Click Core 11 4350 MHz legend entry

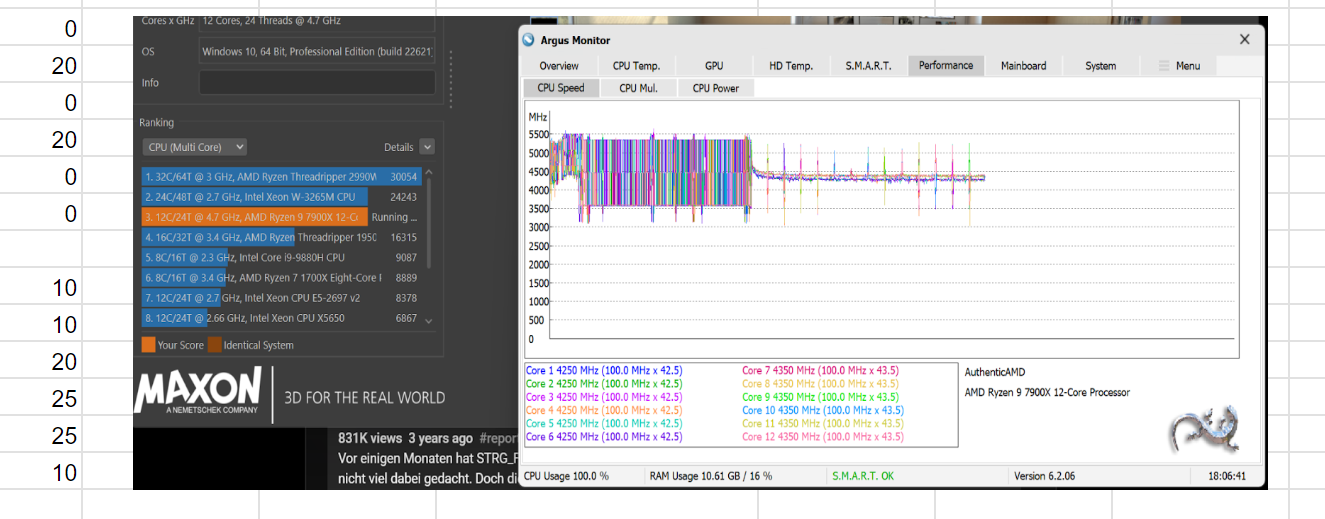pos(822,423)
